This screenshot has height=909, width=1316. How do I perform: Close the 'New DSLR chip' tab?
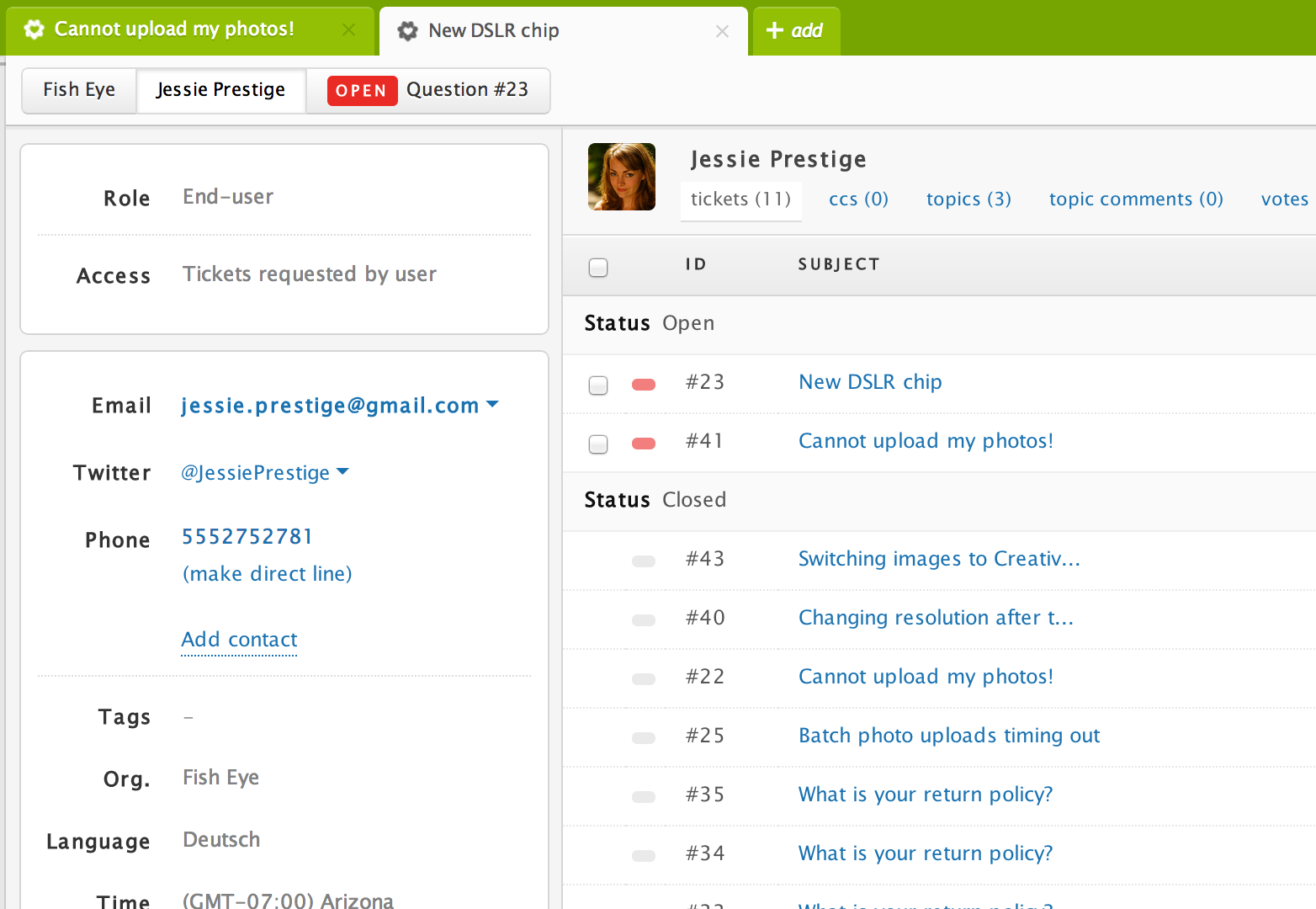(722, 31)
